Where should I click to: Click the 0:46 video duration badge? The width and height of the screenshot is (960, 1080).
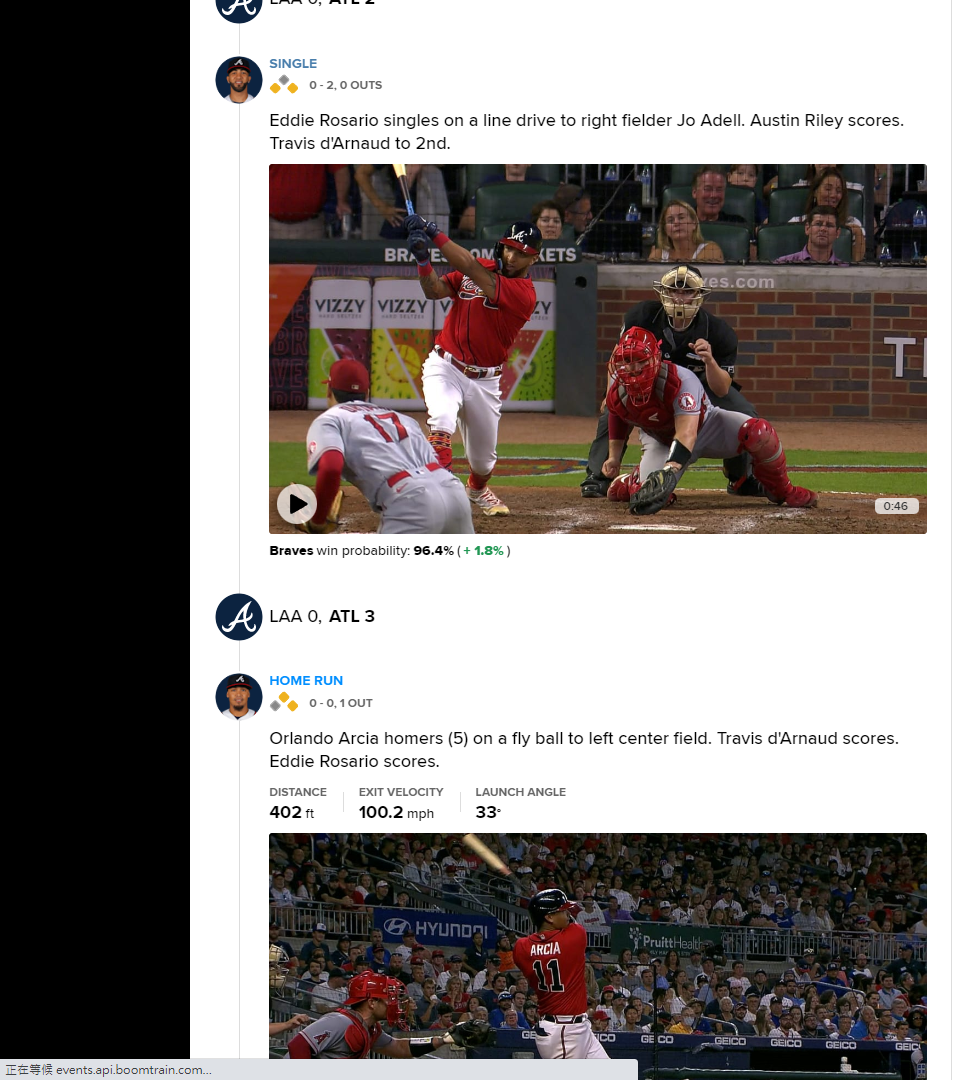[896, 506]
